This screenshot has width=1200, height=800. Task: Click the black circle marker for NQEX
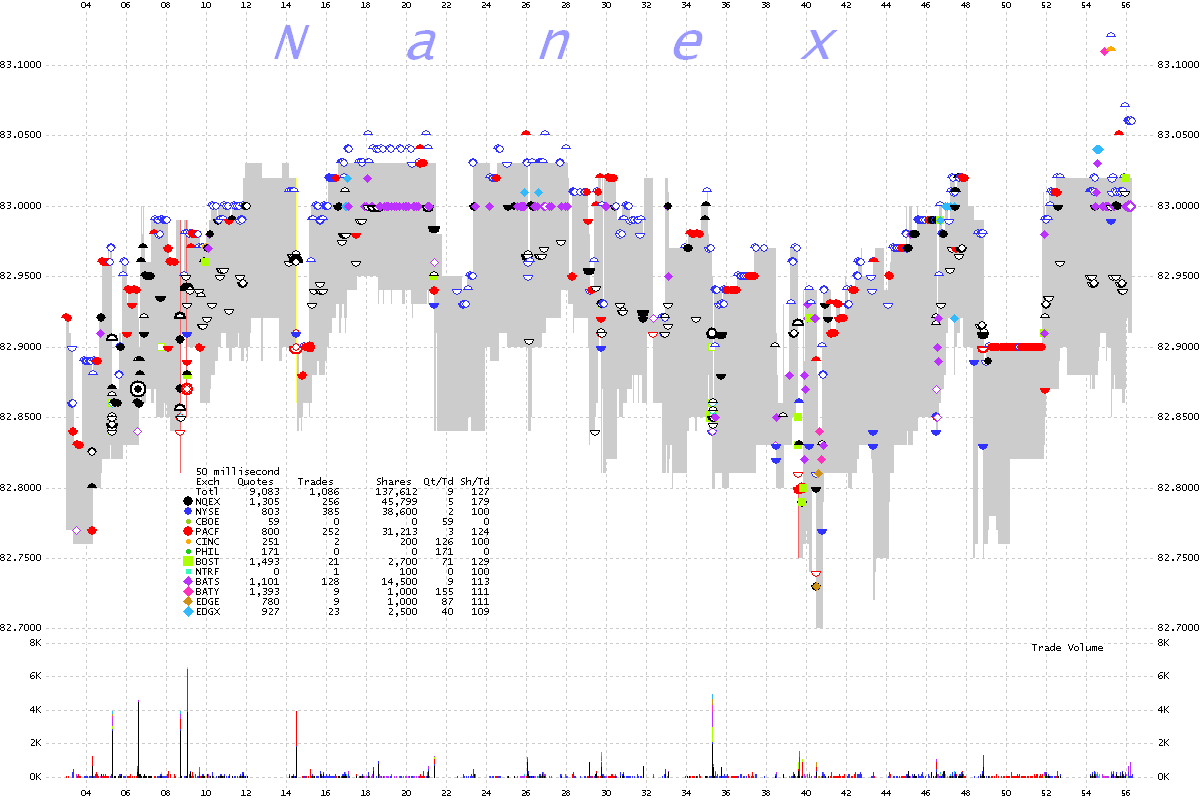click(x=187, y=500)
